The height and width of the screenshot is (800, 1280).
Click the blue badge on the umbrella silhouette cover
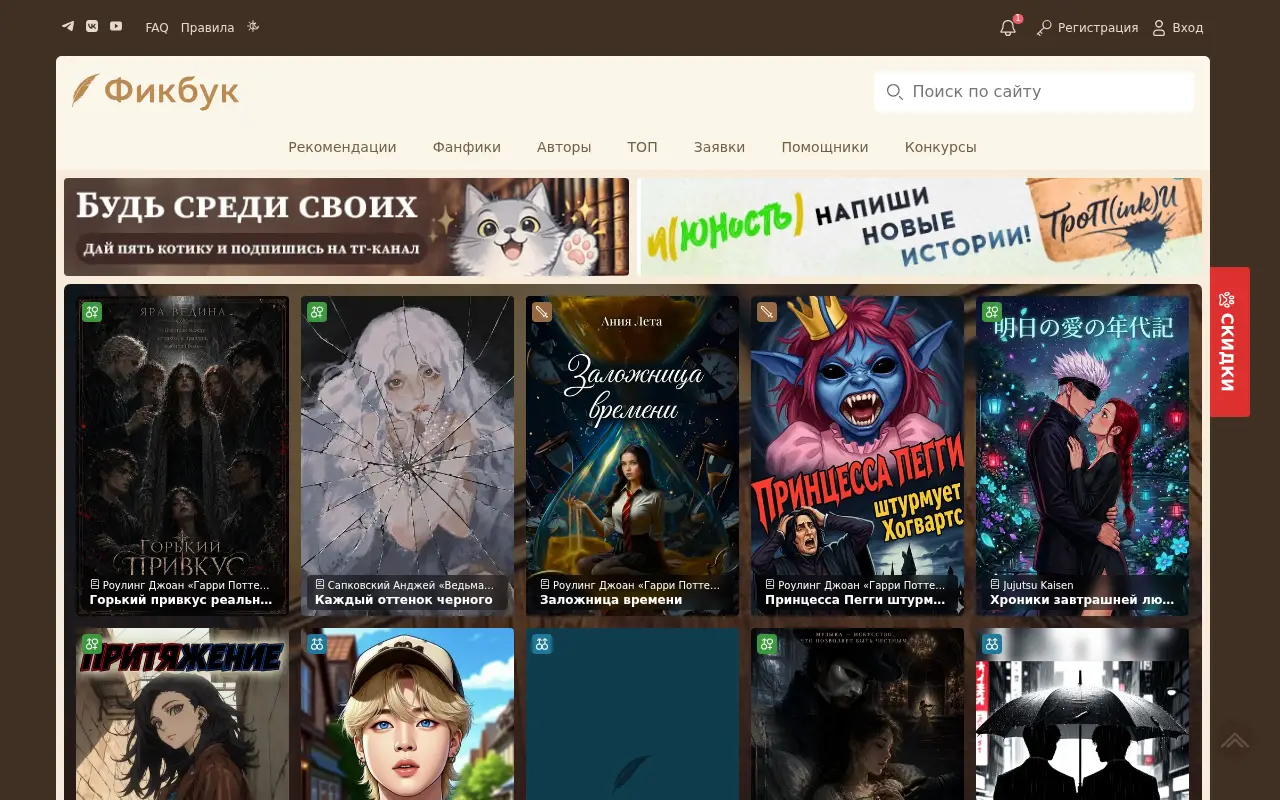coord(992,644)
